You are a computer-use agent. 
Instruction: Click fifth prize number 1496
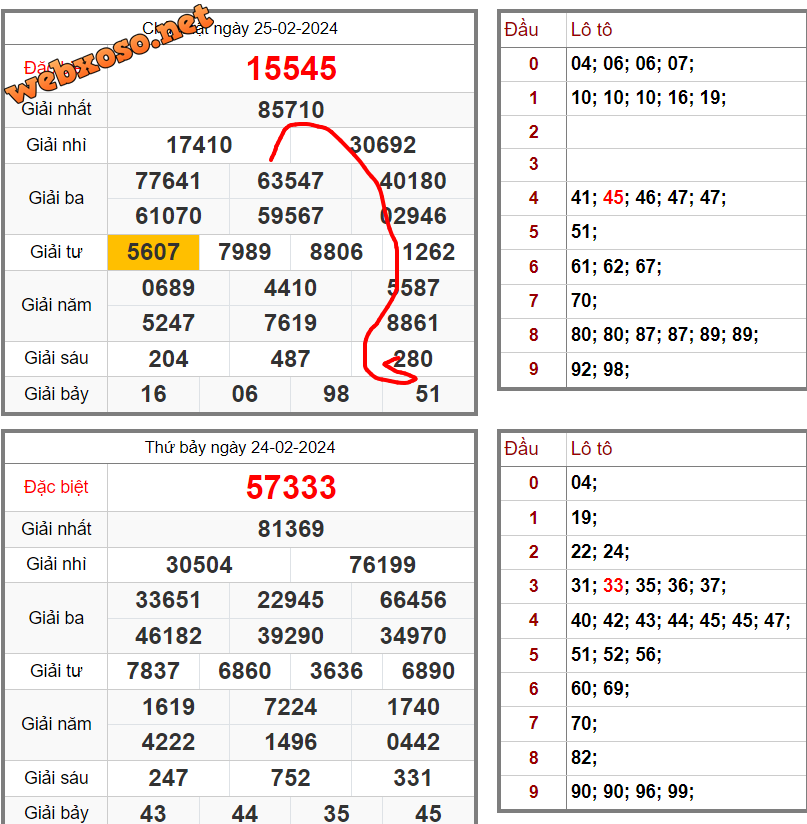tap(291, 742)
